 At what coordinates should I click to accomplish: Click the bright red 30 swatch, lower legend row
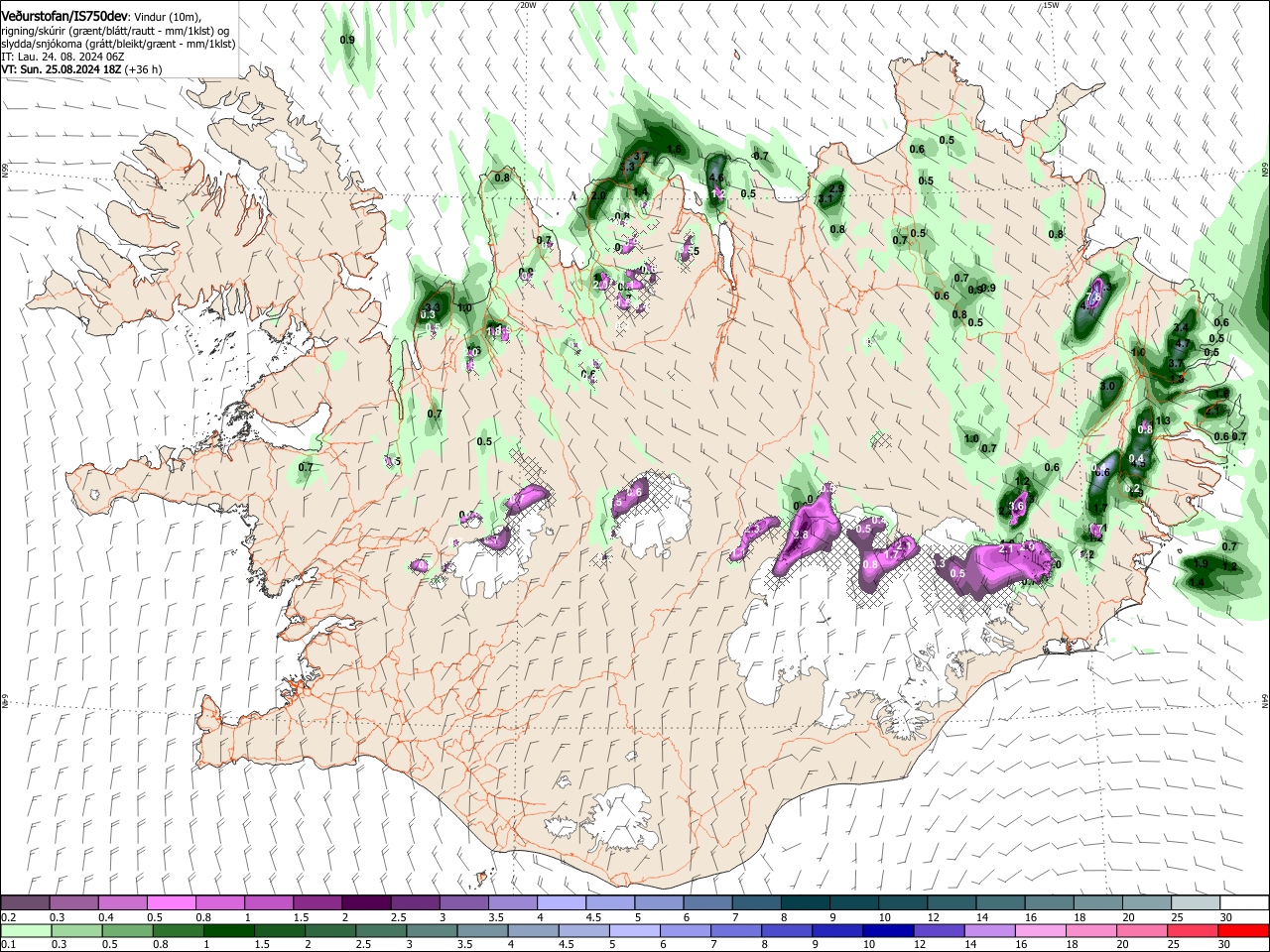(x=1242, y=930)
